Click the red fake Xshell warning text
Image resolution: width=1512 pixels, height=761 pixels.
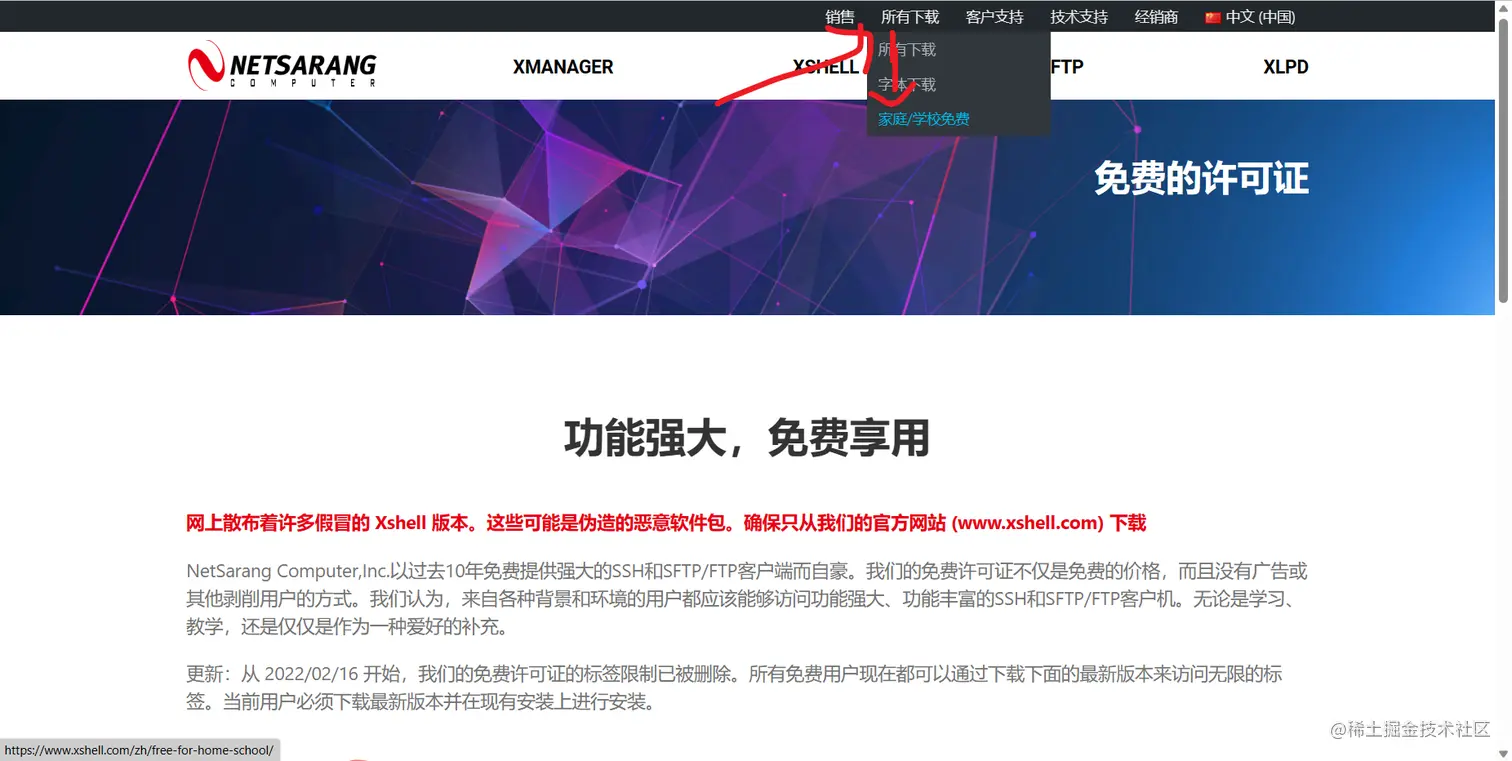[x=666, y=523]
